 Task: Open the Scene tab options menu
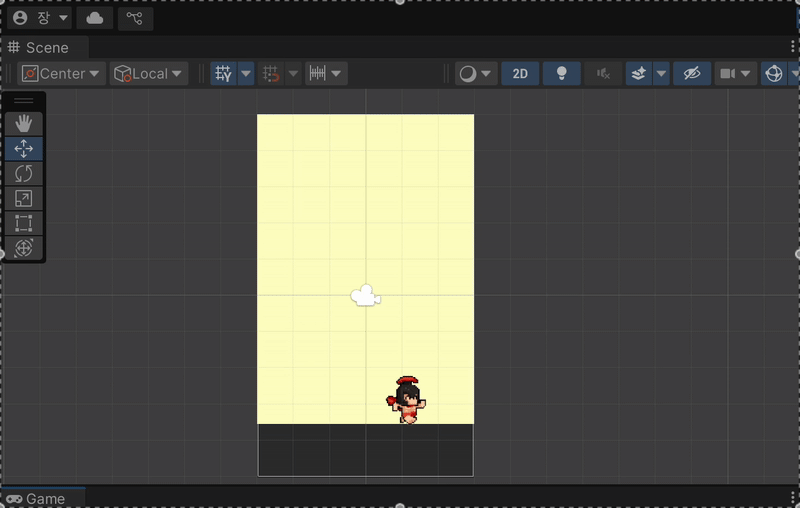point(792,47)
